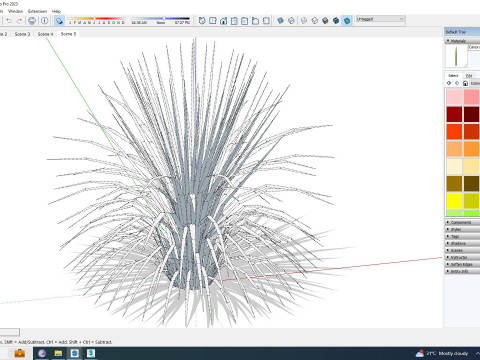
Task: Switch to the Scene 4 tab
Action: click(x=45, y=34)
